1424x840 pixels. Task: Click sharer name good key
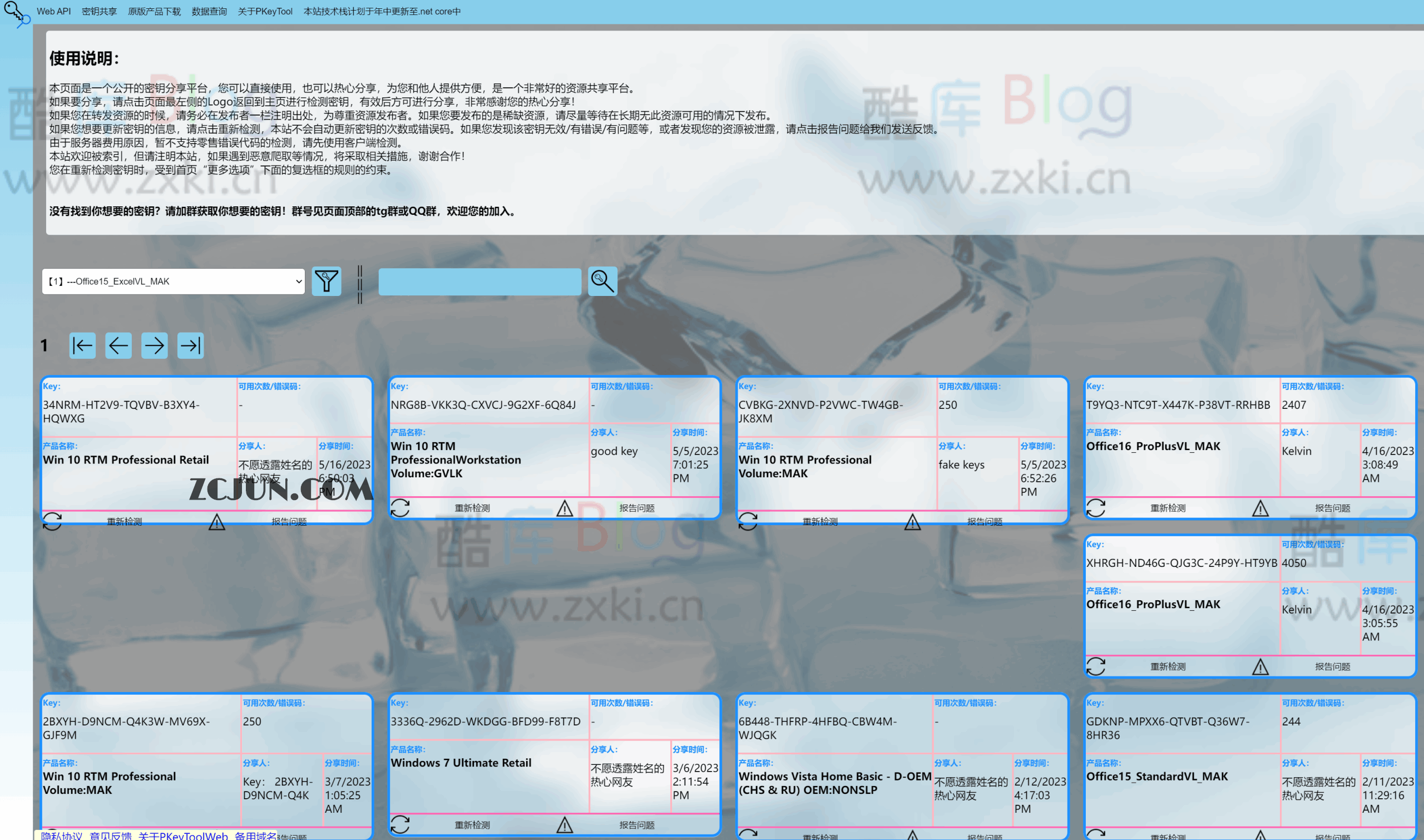[x=614, y=451]
